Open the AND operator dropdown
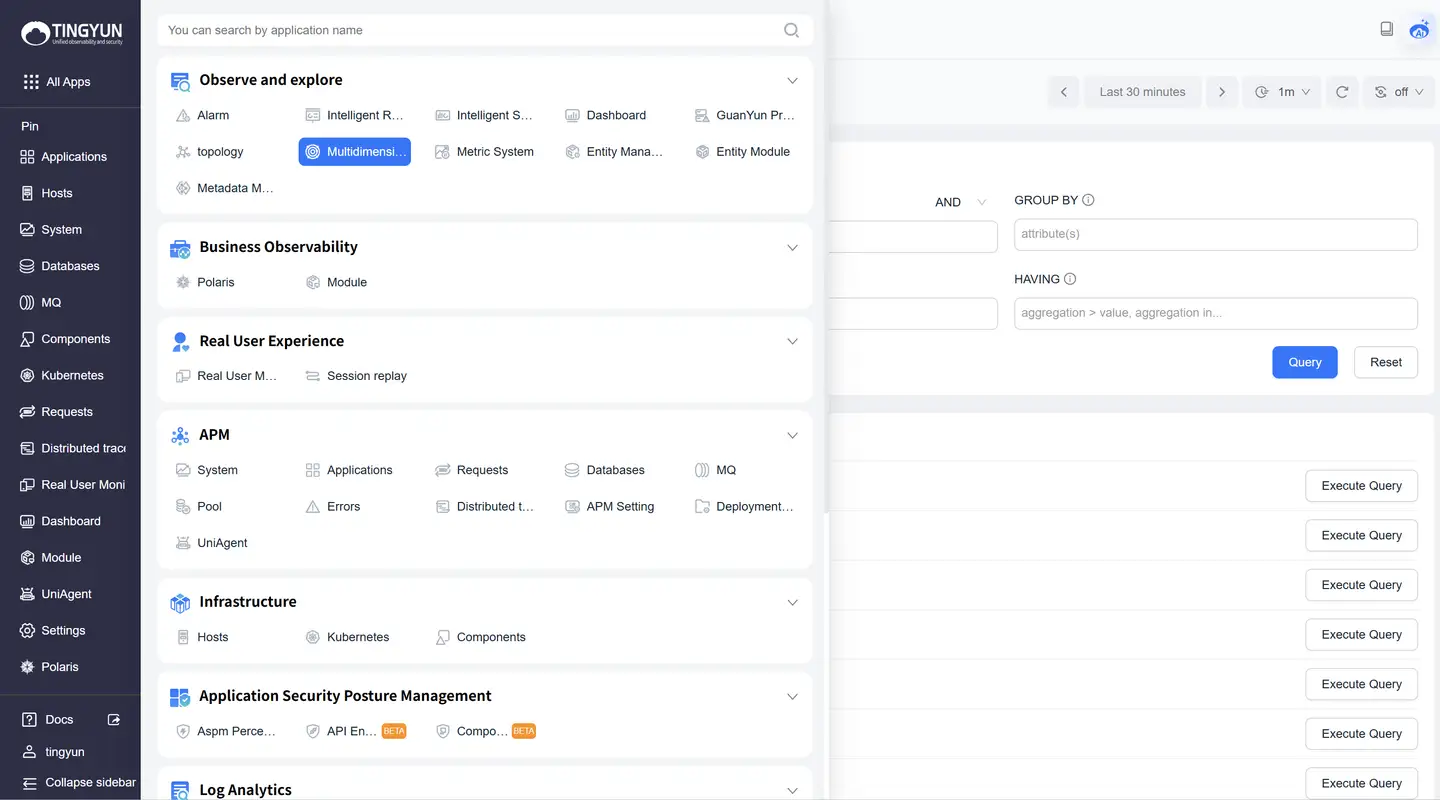The image size is (1440, 800). tap(960, 202)
